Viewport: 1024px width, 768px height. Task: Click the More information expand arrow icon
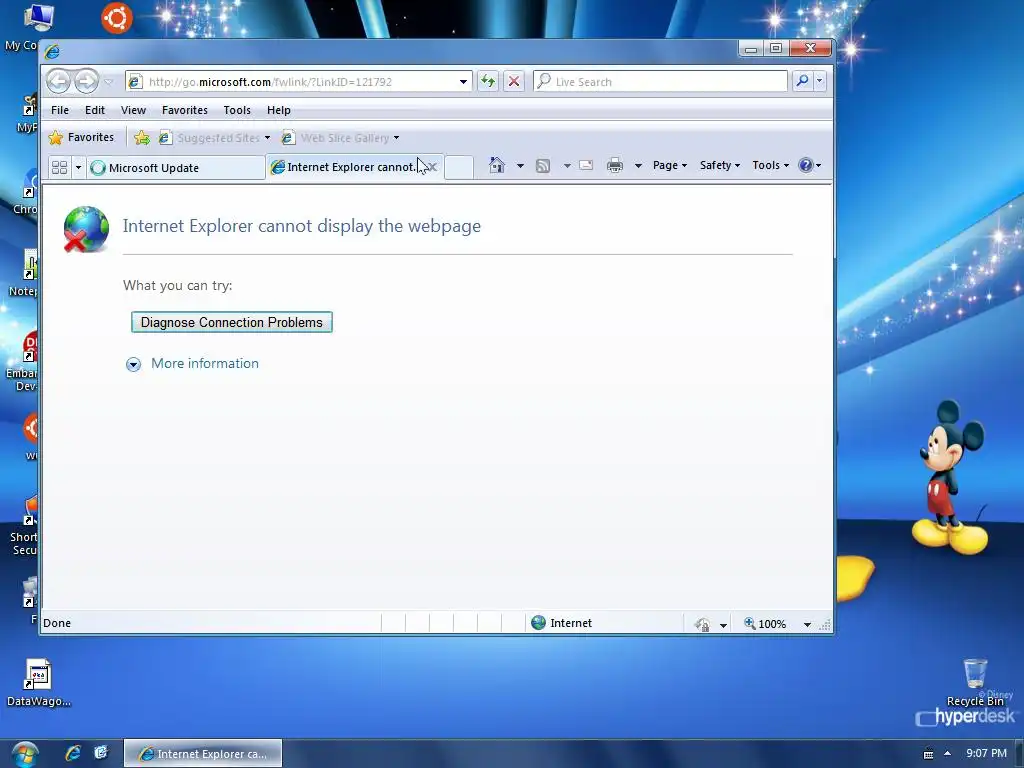(133, 364)
